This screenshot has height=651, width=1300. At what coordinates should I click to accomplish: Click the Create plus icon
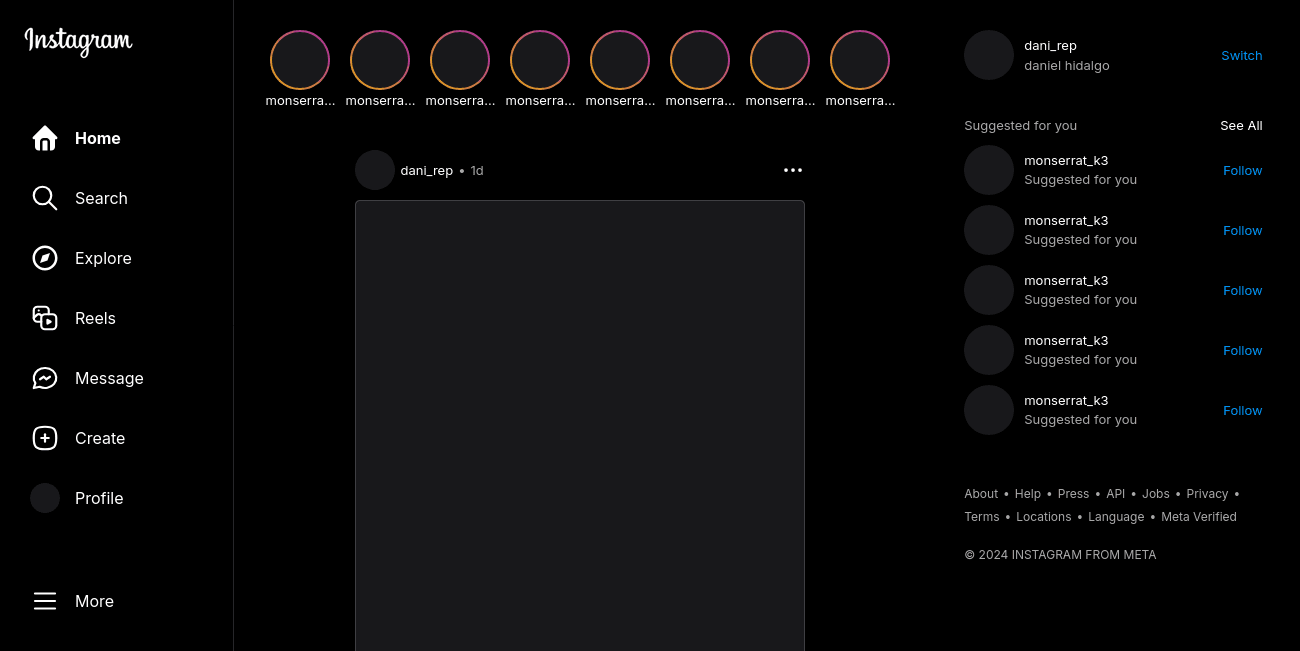coord(45,438)
